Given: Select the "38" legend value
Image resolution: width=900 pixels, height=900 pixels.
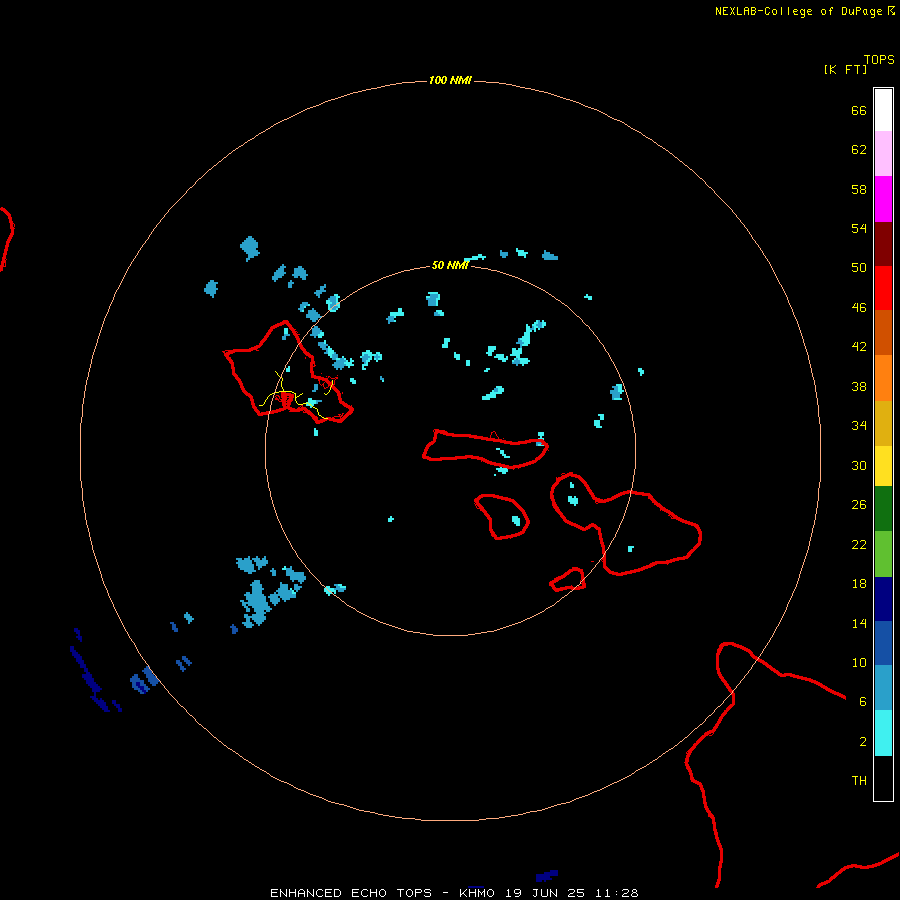Looking at the screenshot, I should coord(859,386).
